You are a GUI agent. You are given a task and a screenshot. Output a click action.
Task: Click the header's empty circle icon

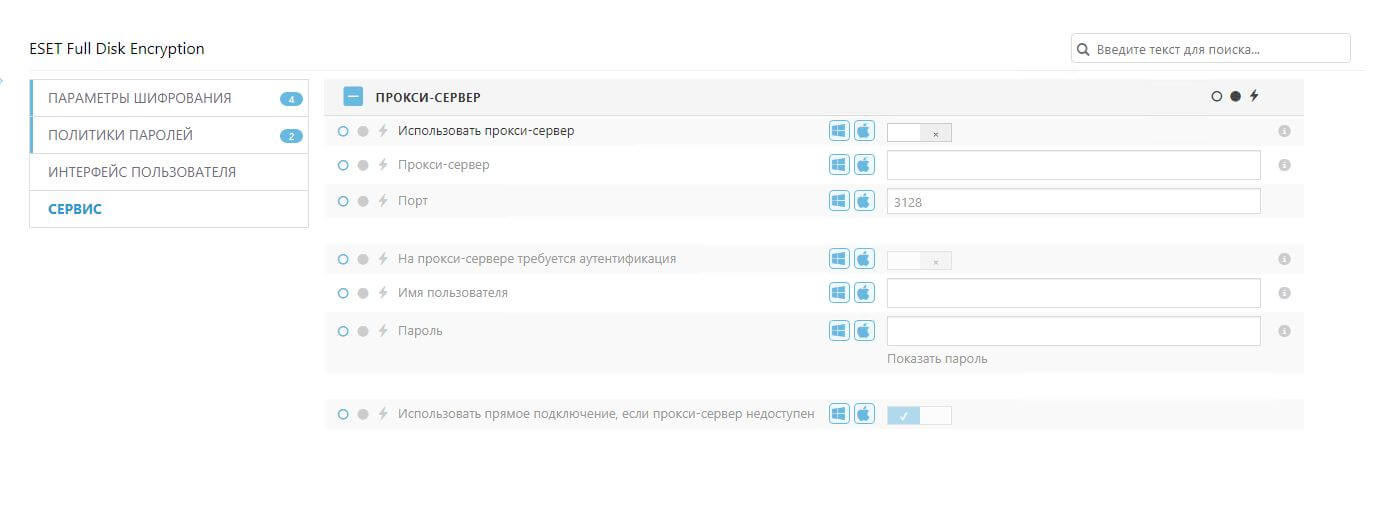(x=1217, y=97)
